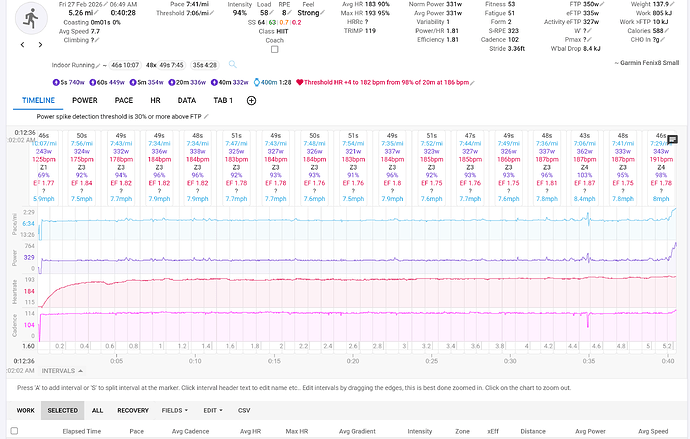Export intervals using CSV button
This screenshot has height=439, width=690.
coord(244,410)
